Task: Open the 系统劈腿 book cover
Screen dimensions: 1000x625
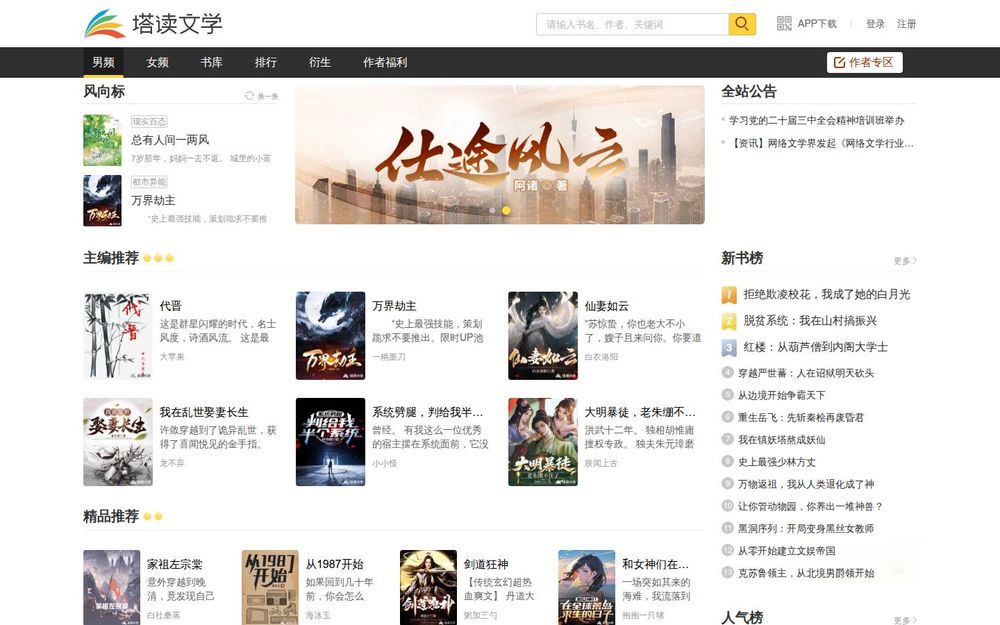Action: (x=330, y=442)
